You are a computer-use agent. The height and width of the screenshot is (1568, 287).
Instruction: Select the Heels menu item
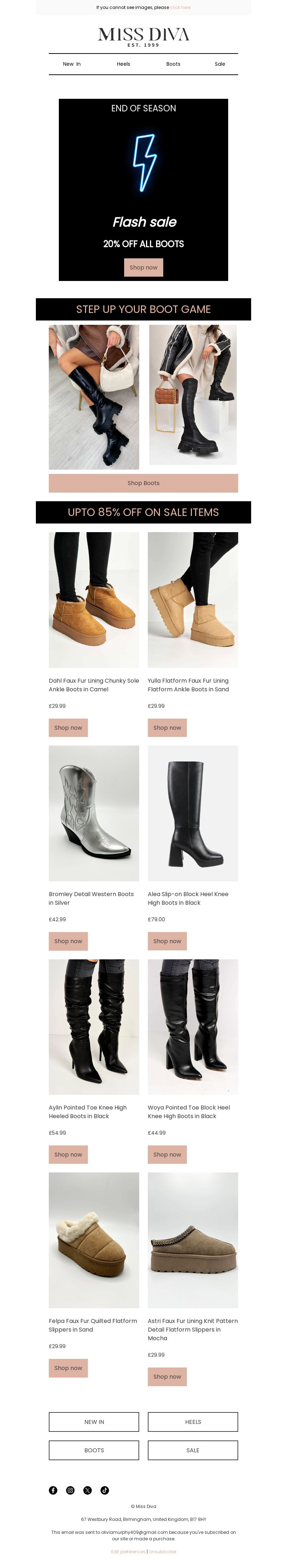(123, 64)
